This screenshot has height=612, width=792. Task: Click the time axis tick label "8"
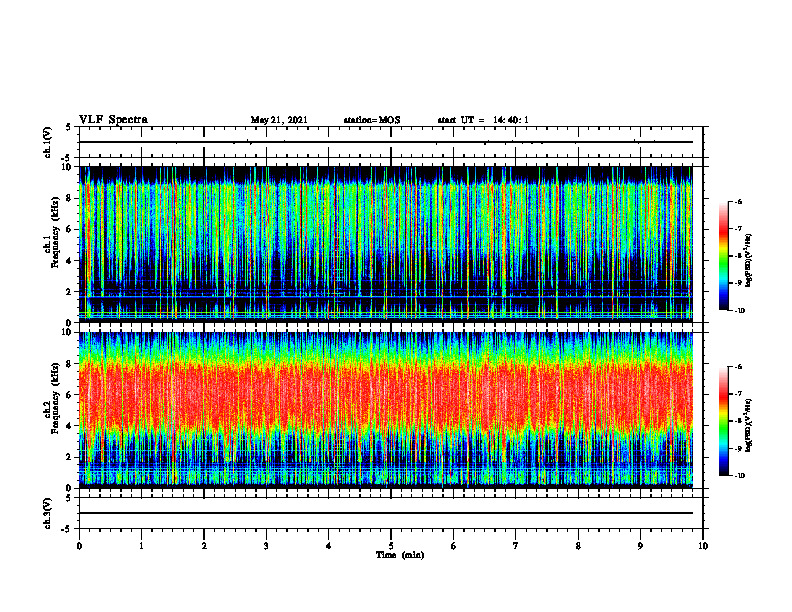578,546
